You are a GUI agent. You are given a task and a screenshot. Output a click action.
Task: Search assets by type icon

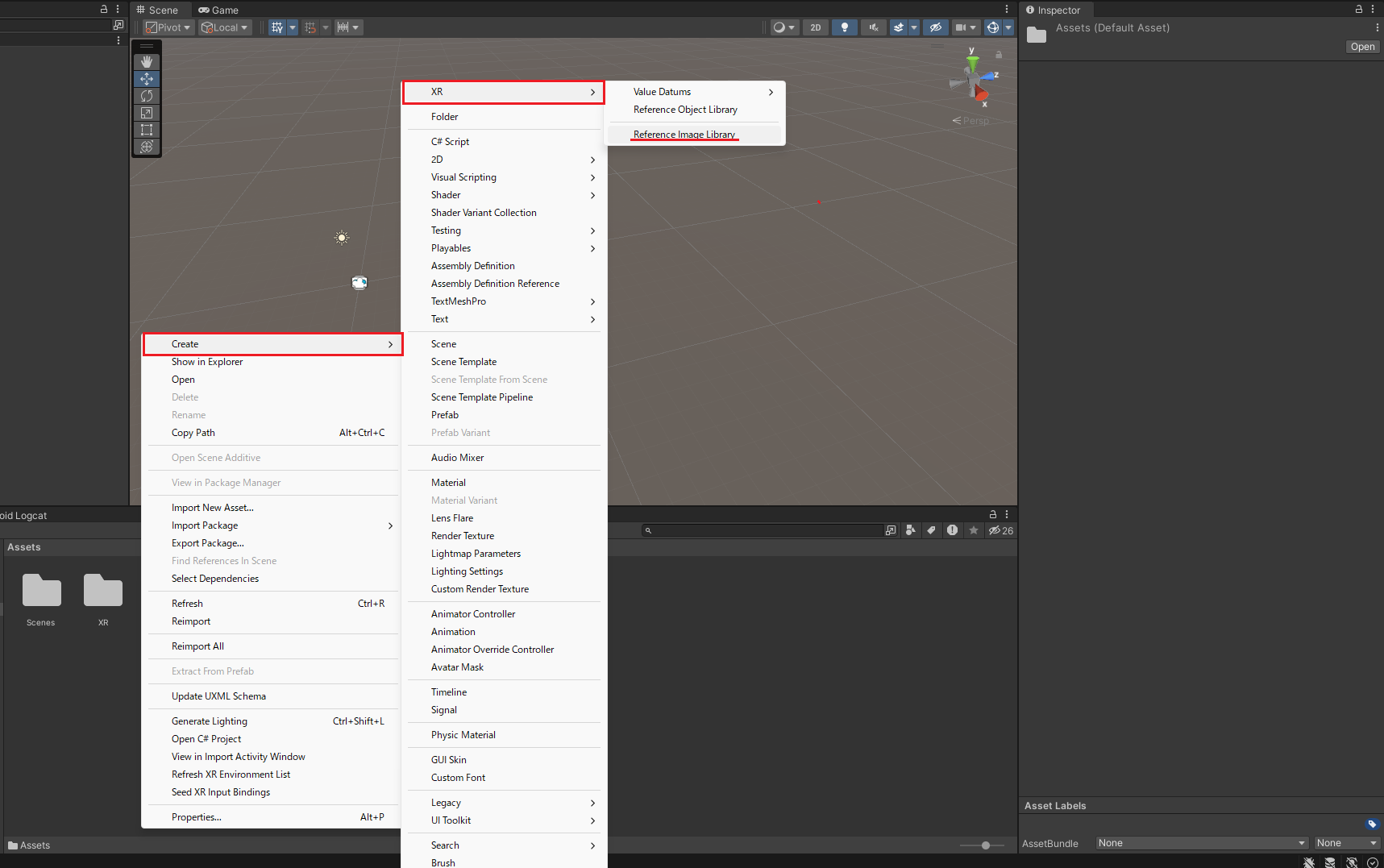coord(911,530)
